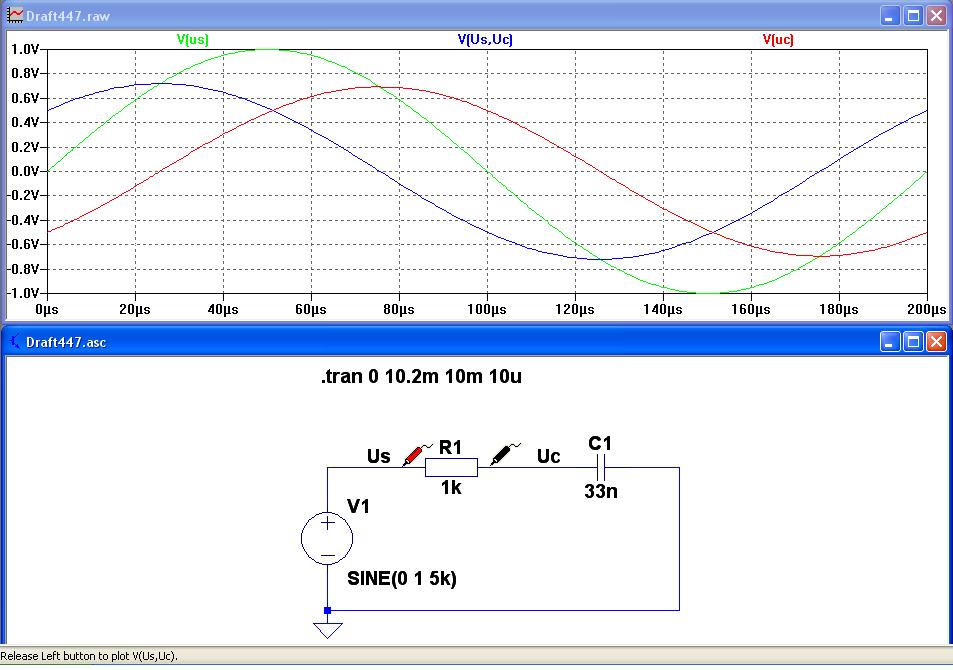Select the resistor R1 symbol
The height and width of the screenshot is (670, 953).
[x=451, y=468]
